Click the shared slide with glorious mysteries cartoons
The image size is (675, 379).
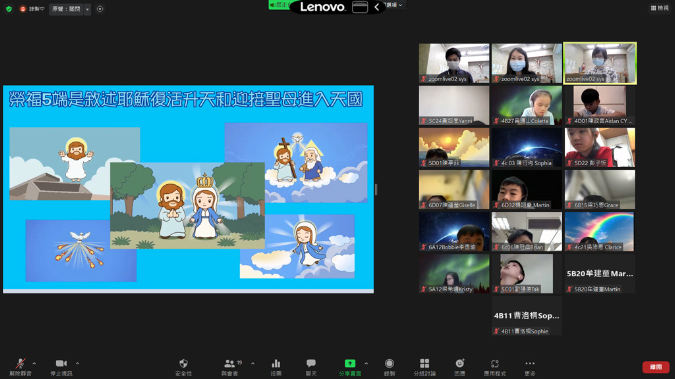tap(189, 189)
